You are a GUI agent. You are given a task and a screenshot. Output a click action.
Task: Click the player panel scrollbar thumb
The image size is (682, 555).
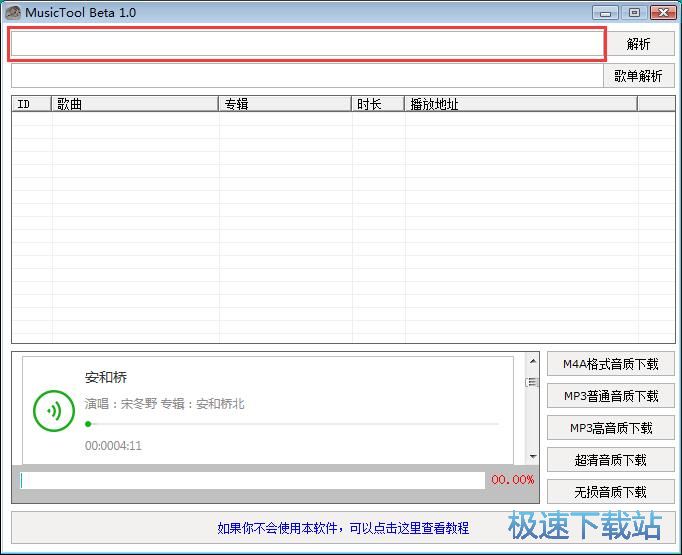pyautogui.click(x=532, y=382)
